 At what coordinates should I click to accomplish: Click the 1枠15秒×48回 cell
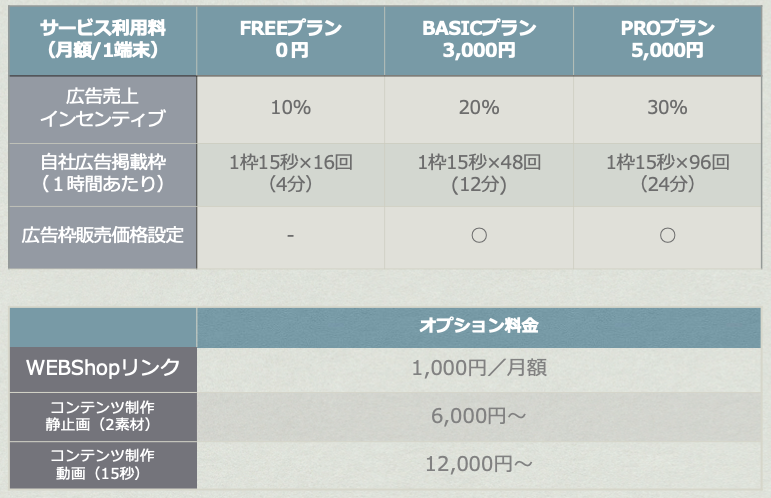(x=479, y=172)
